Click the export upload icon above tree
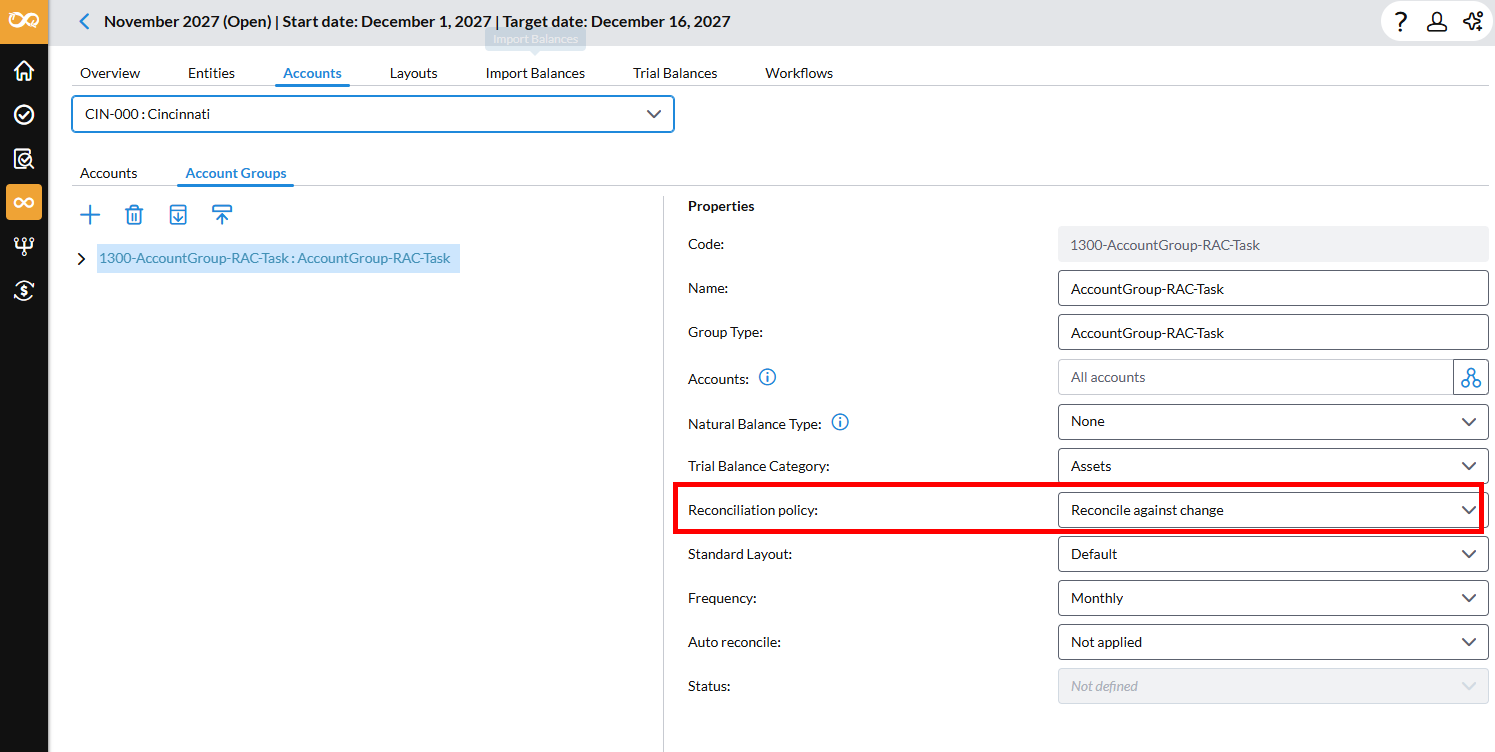This screenshot has width=1495, height=752. tap(222, 214)
